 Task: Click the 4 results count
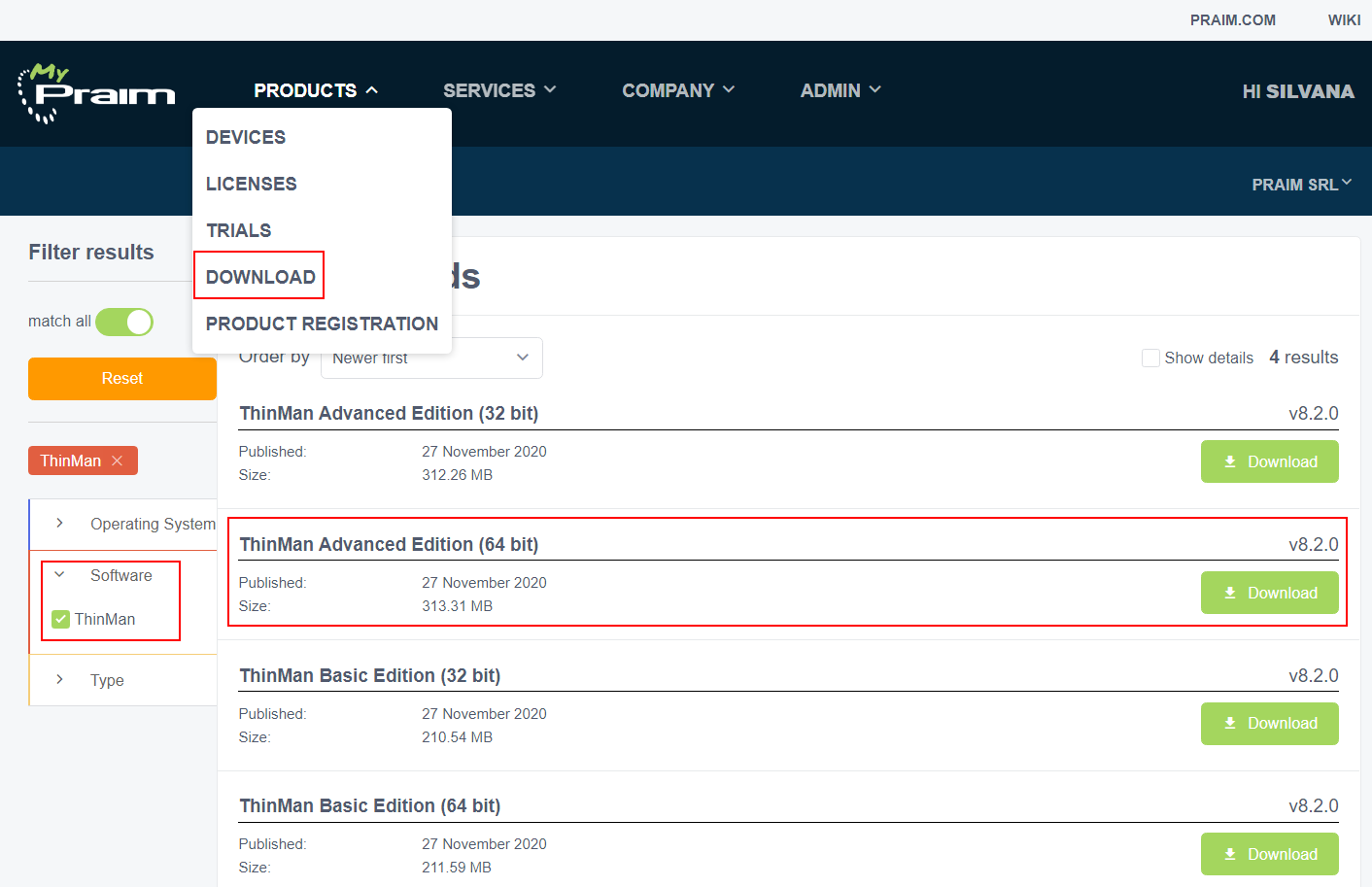point(1304,358)
